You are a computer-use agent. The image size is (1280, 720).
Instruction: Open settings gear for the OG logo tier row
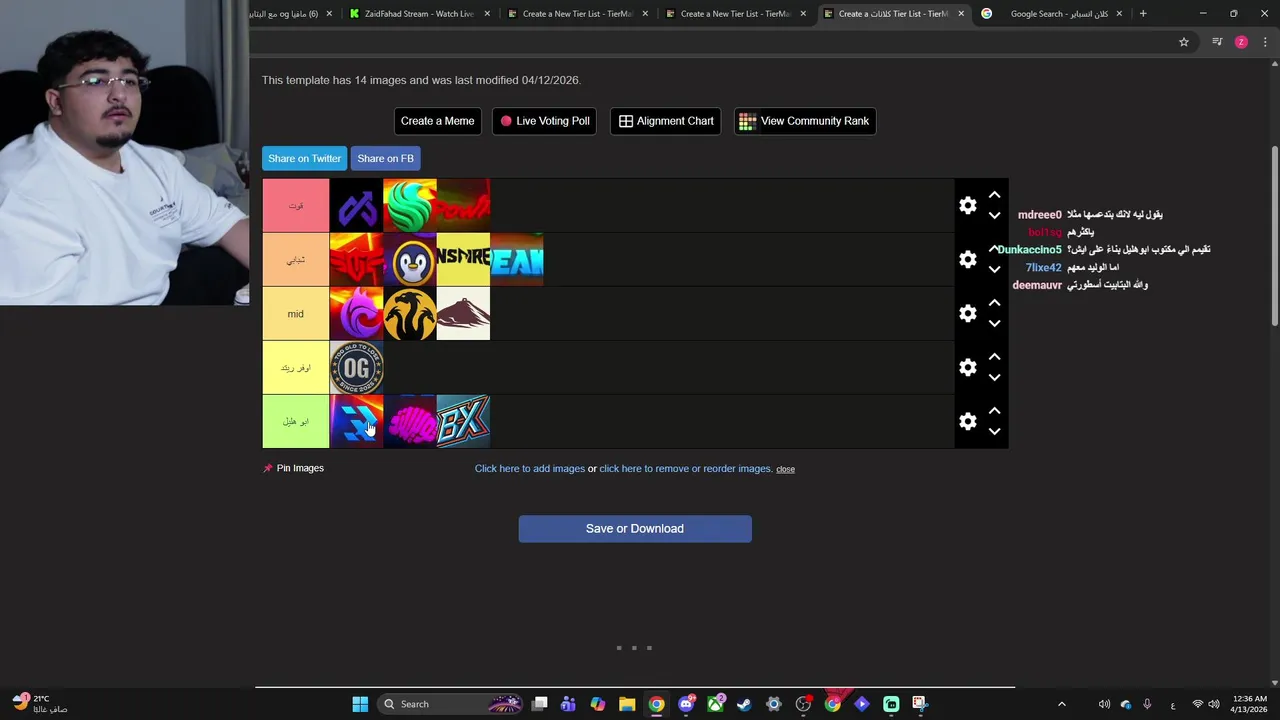(x=967, y=367)
